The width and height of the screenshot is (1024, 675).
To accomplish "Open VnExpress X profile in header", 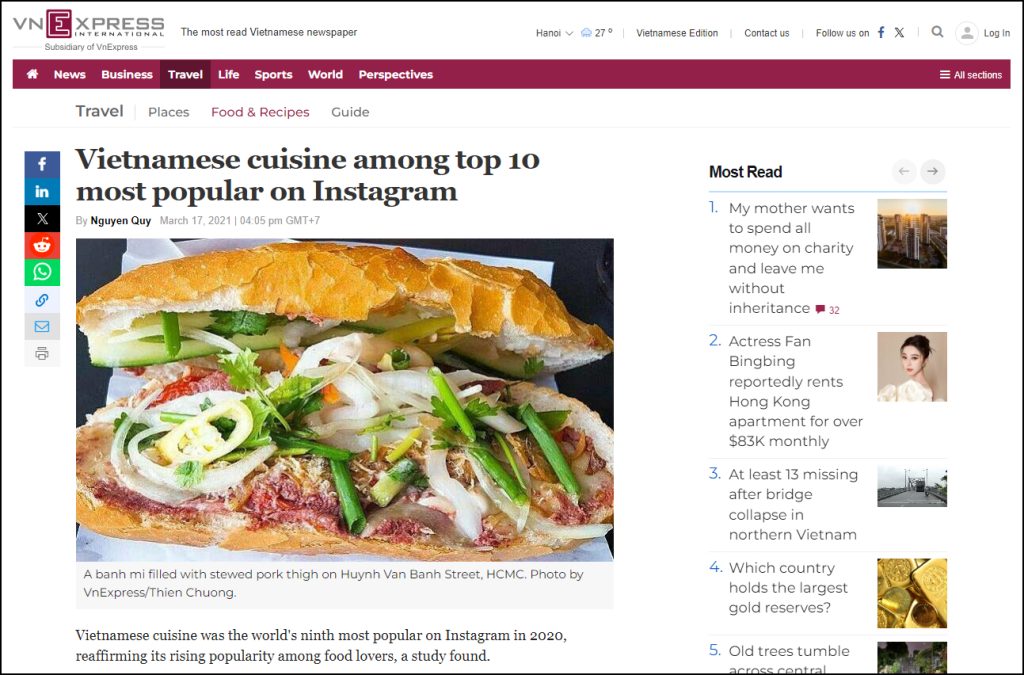I will click(x=899, y=33).
